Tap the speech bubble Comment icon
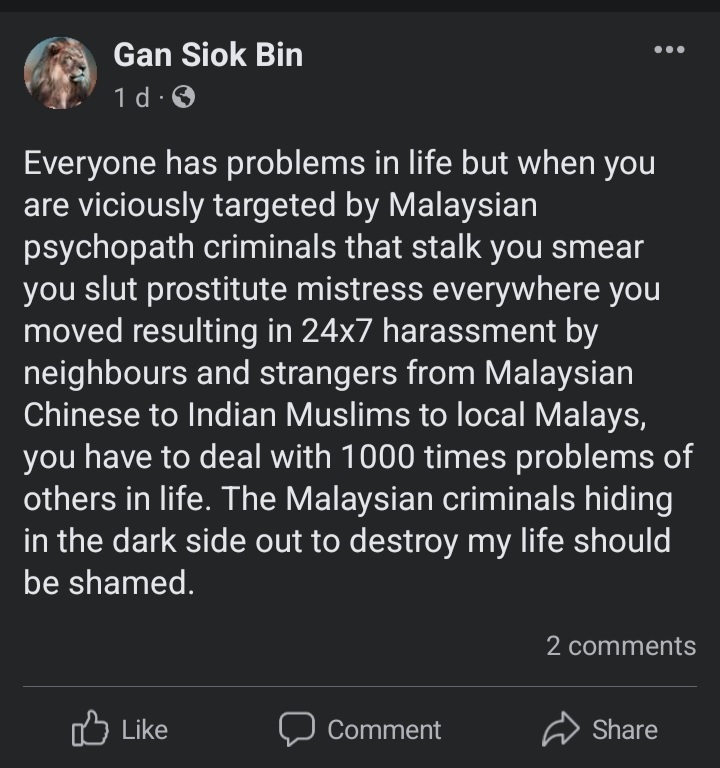Viewport: 720px width, 768px height. [x=297, y=728]
